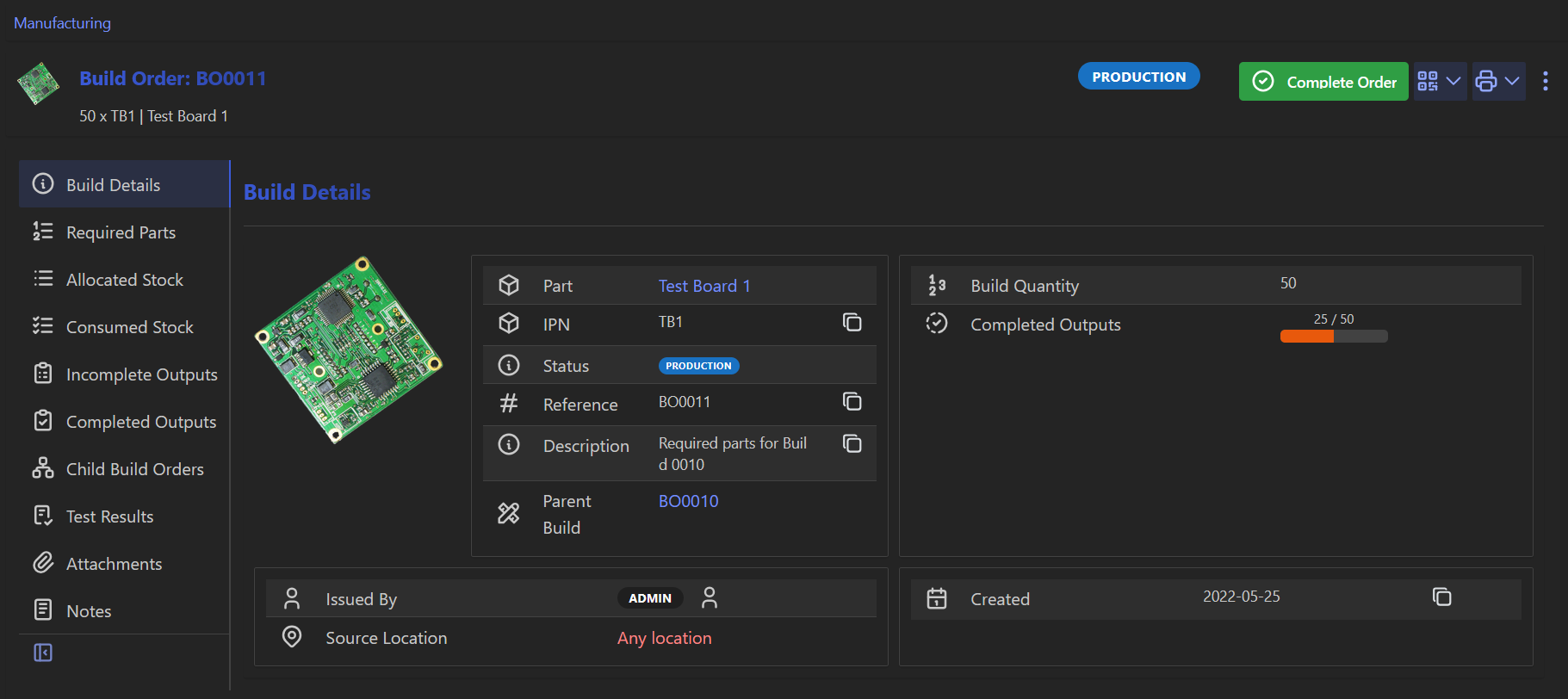View Child Build Orders
Viewport: 1568px width, 699px height.
pos(134,469)
